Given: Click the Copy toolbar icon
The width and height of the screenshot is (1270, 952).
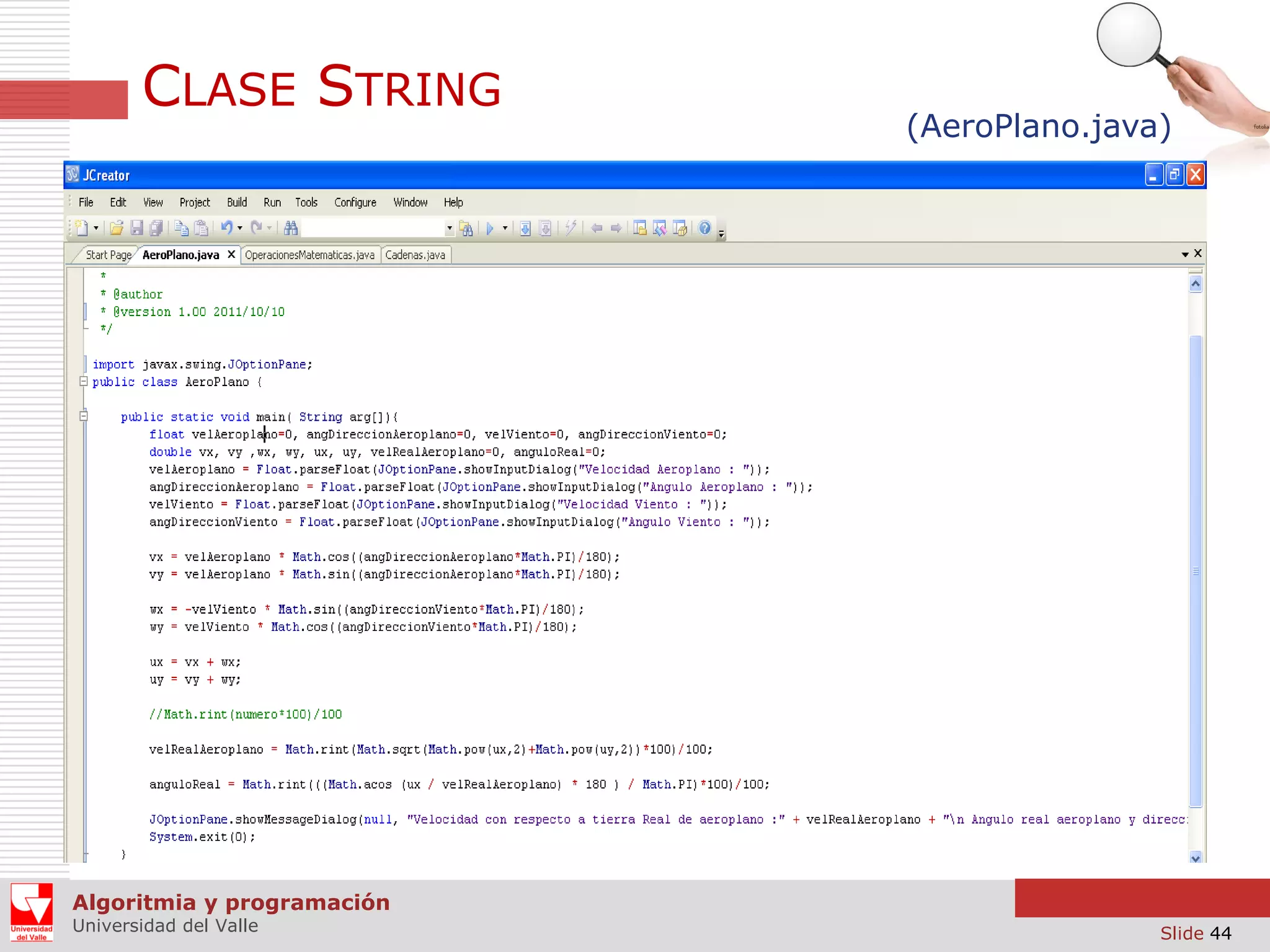Looking at the screenshot, I should (x=181, y=229).
